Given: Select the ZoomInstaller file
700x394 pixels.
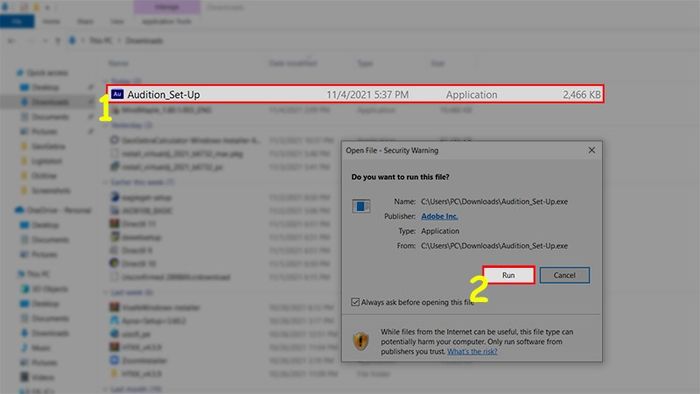Looking at the screenshot, I should tap(144, 361).
